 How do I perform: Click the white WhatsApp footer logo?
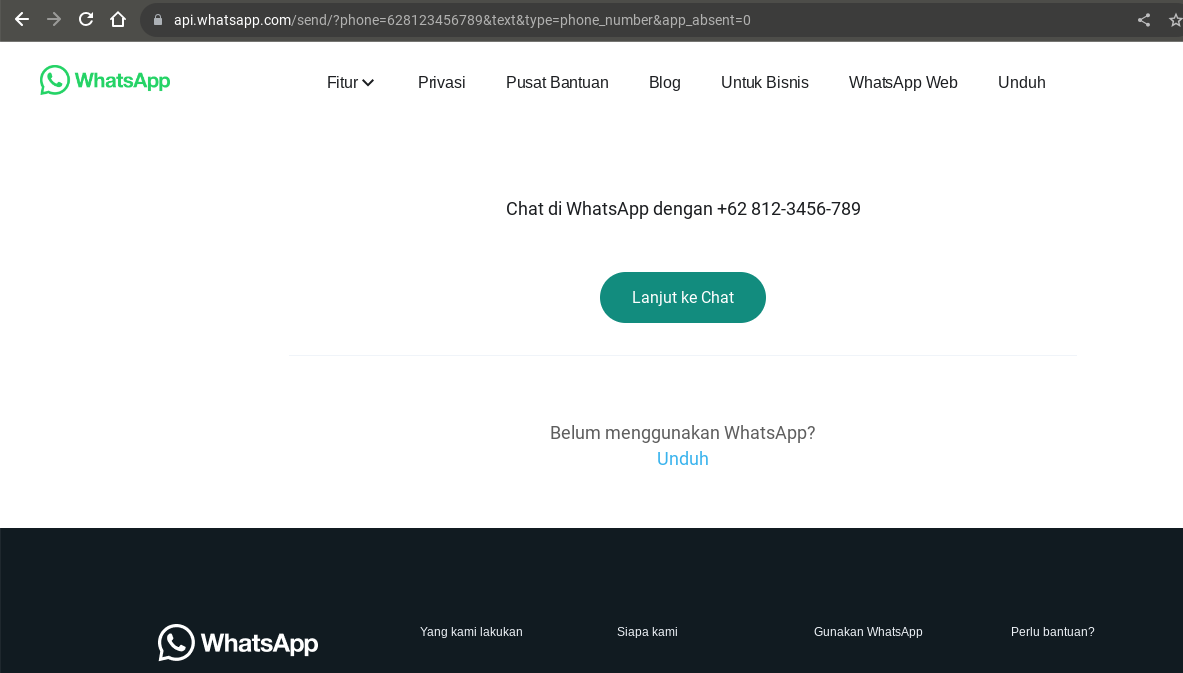pyautogui.click(x=238, y=642)
